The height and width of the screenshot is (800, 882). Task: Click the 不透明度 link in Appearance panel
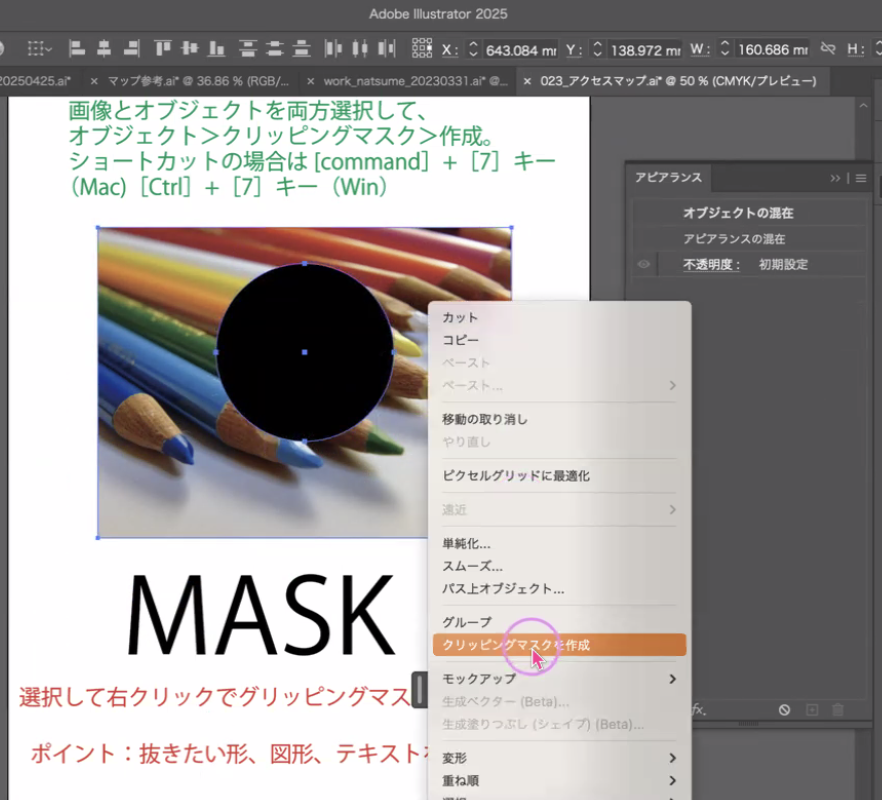(711, 265)
